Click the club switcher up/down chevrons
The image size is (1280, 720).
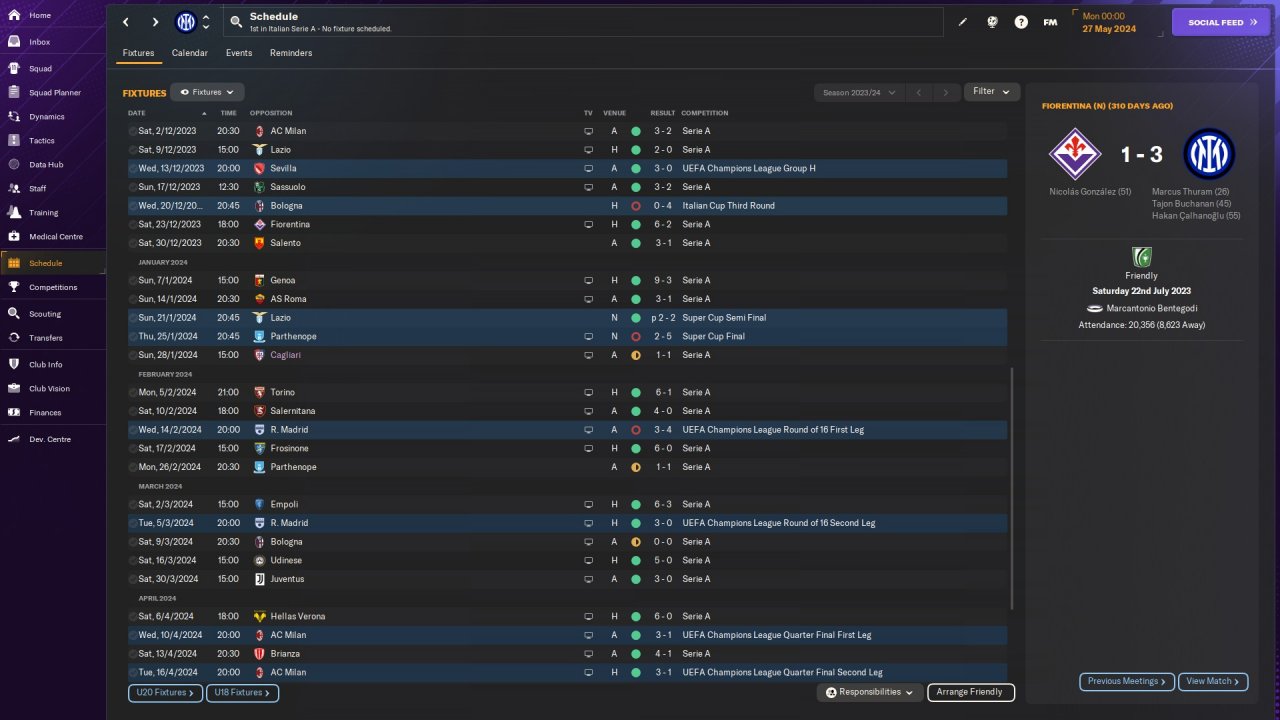point(206,22)
